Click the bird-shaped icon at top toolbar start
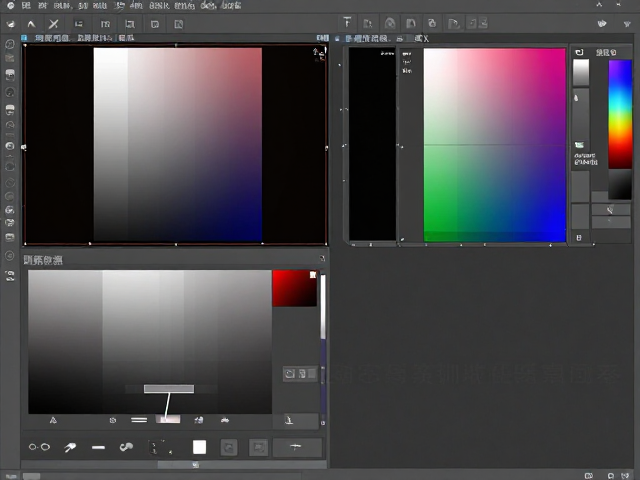 pyautogui.click(x=11, y=24)
